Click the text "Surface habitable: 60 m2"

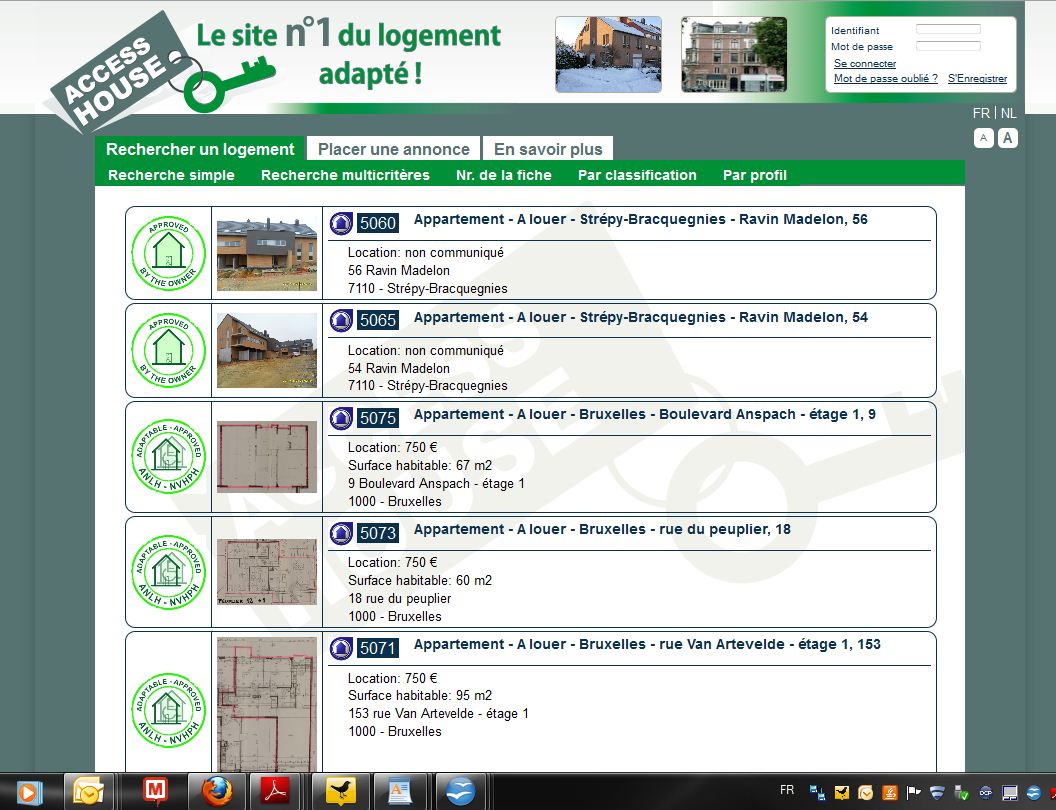click(x=420, y=580)
